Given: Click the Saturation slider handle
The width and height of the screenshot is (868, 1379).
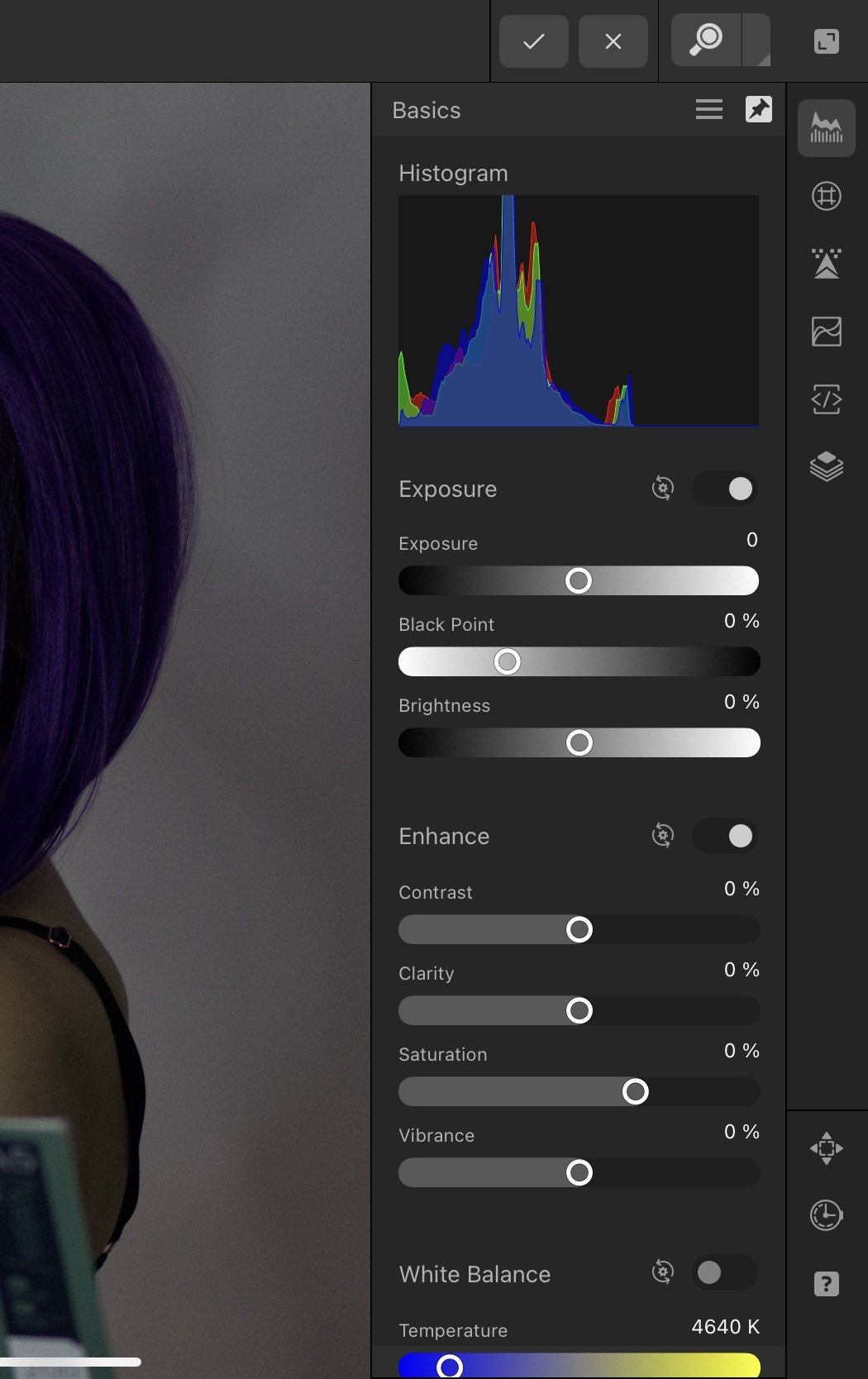Looking at the screenshot, I should coord(636,1091).
